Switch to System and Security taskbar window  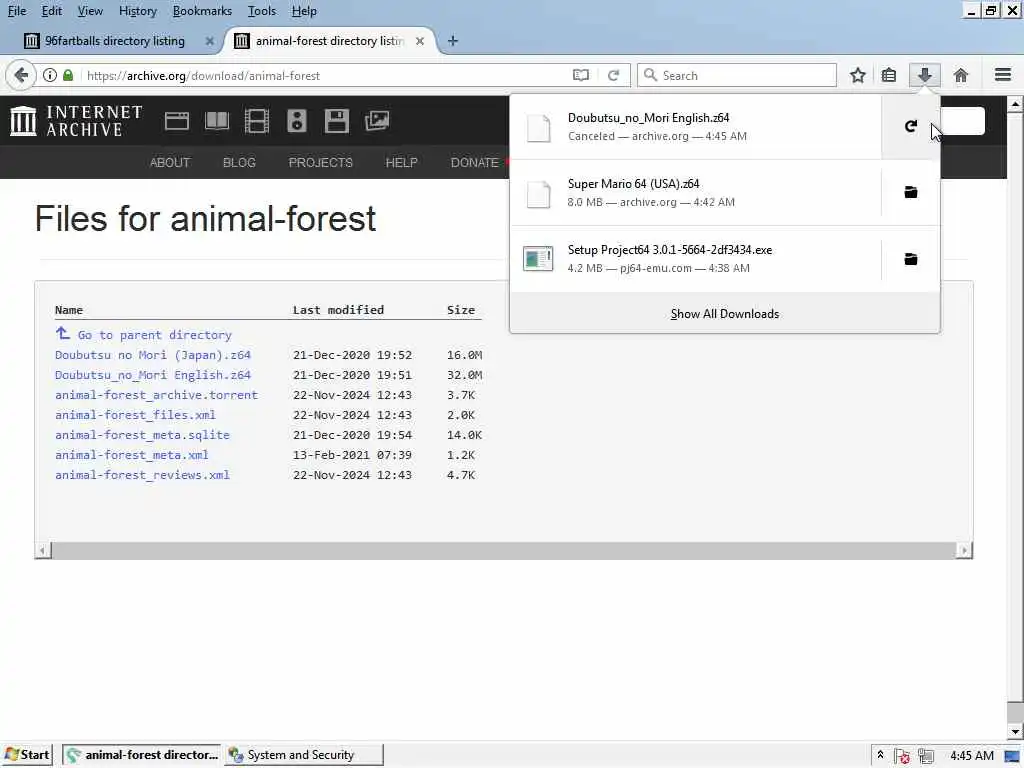point(304,755)
